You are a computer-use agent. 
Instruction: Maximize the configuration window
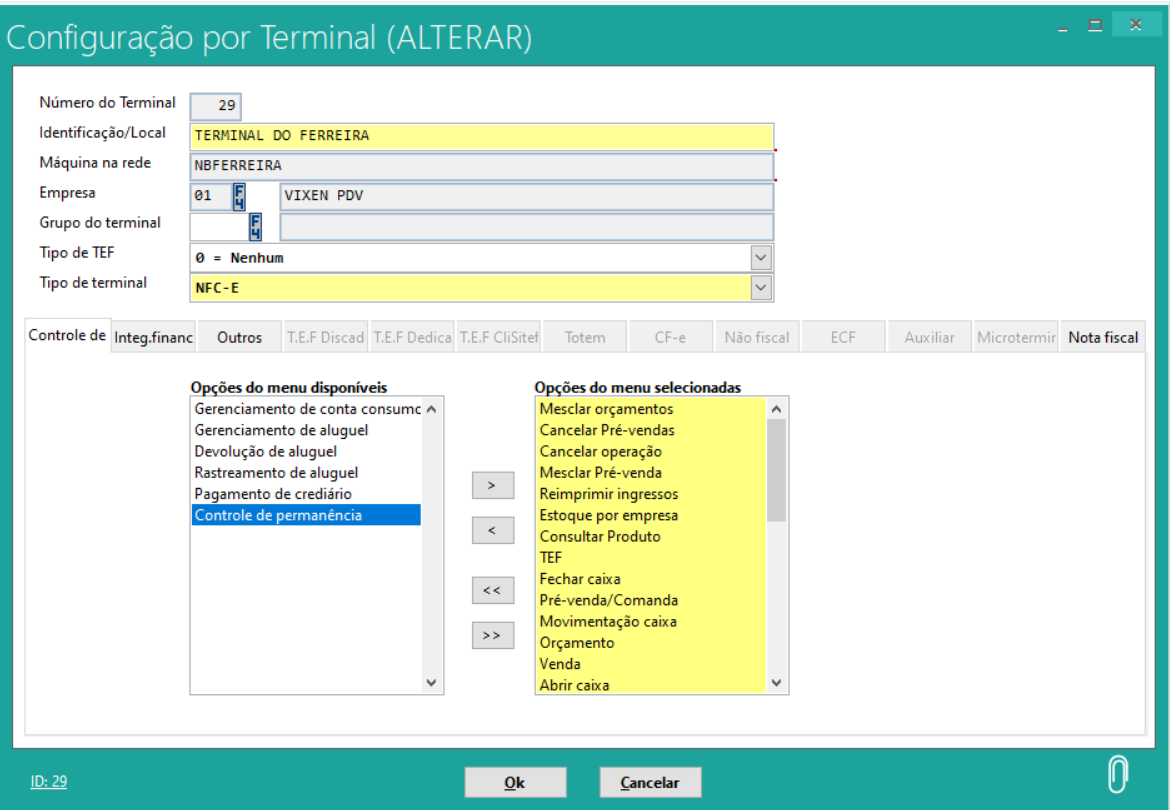[1095, 26]
